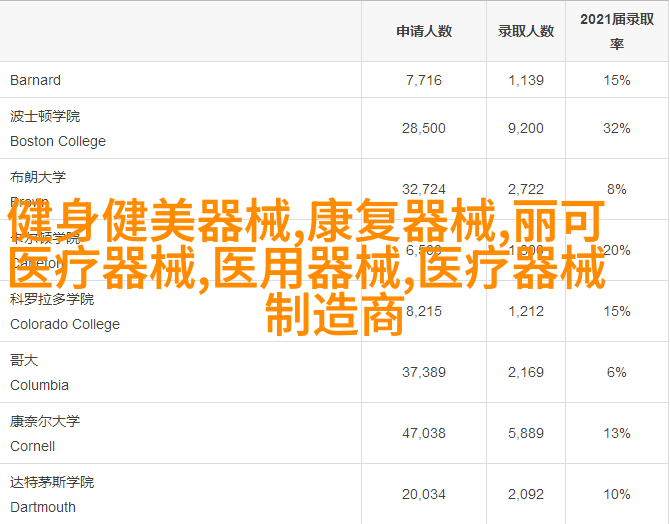Click Boston College's 28,500 applicants cell
The width and height of the screenshot is (670, 524).
[423, 128]
